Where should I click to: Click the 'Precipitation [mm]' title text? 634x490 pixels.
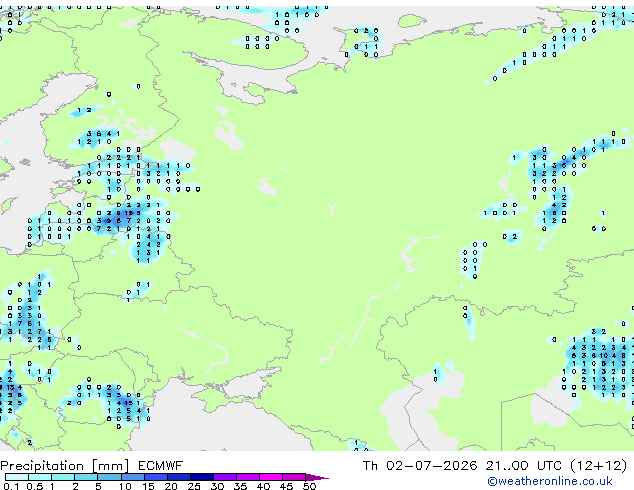[x=65, y=466]
